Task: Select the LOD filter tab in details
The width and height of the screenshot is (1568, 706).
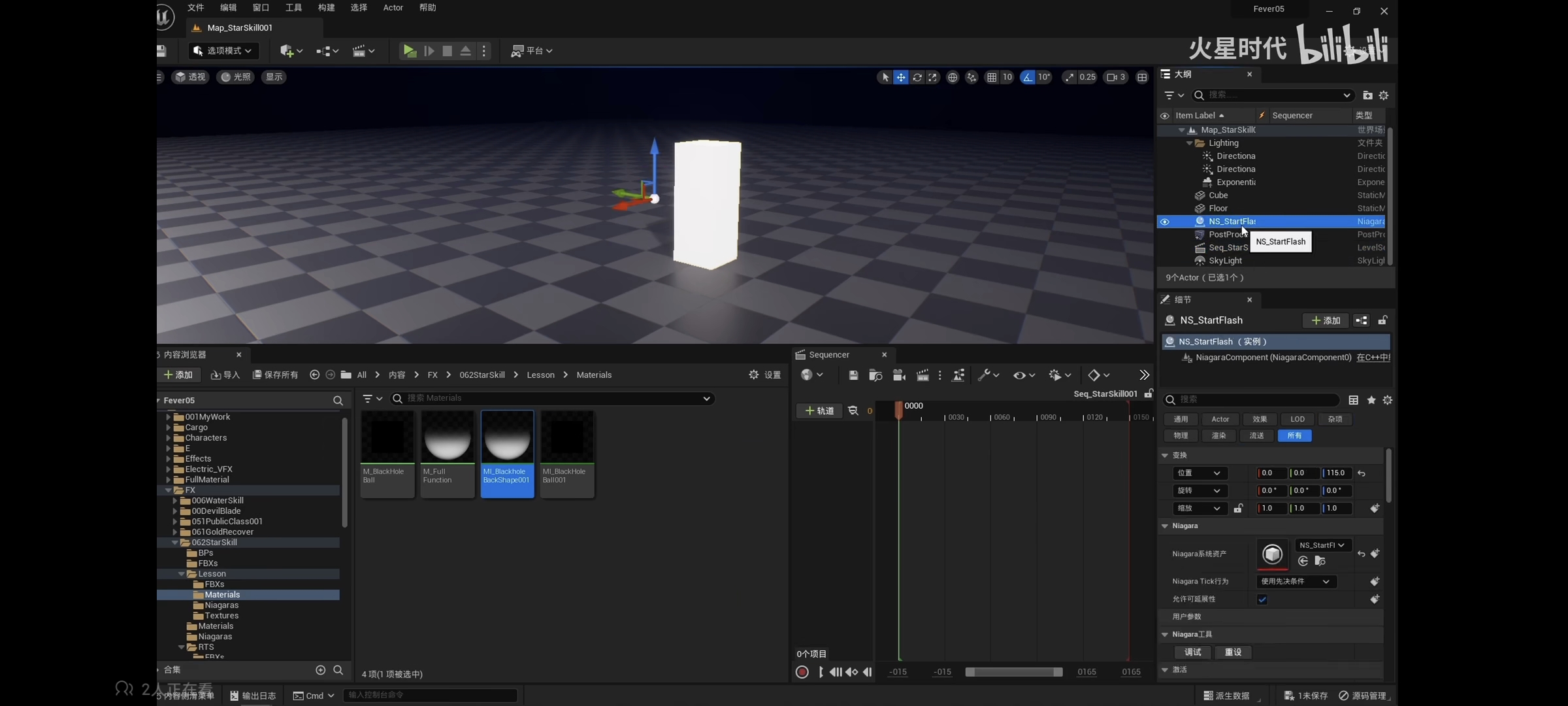Action: (x=1297, y=419)
